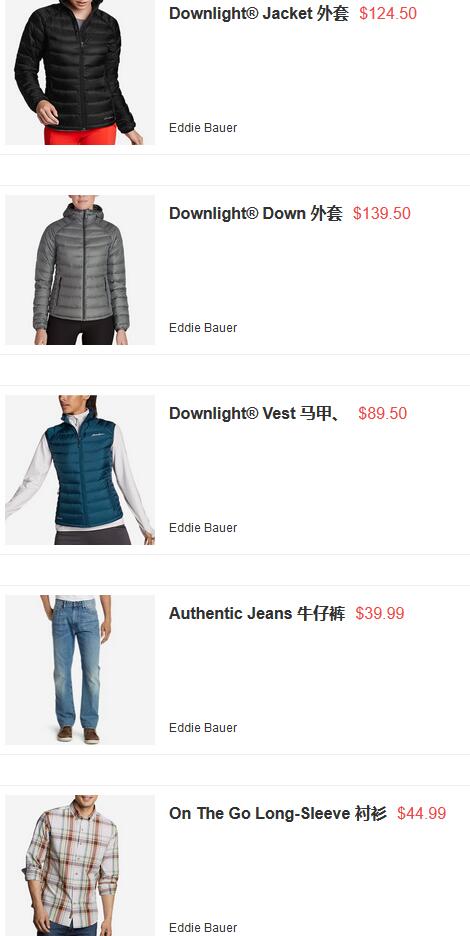Image resolution: width=470 pixels, height=936 pixels.
Task: Click the Downlight® Jacket 外套 title
Action: click(259, 14)
